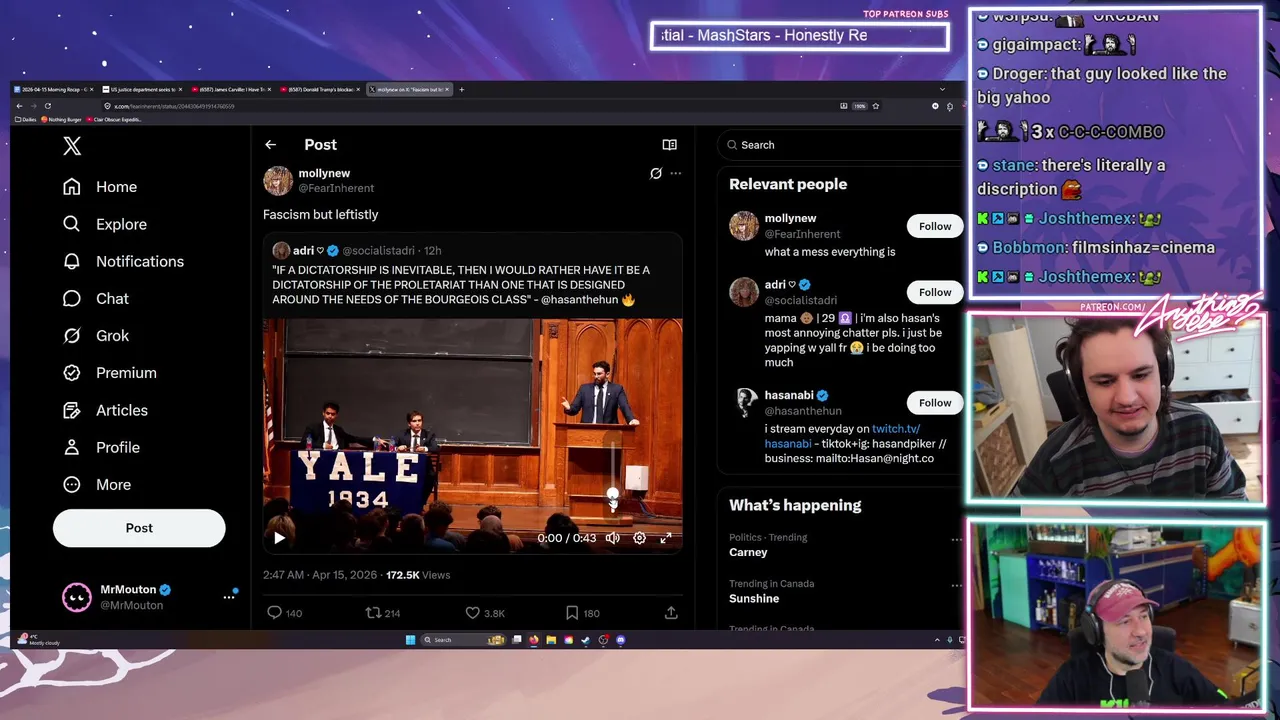
Task: Open a new browser tab
Action: (x=461, y=89)
